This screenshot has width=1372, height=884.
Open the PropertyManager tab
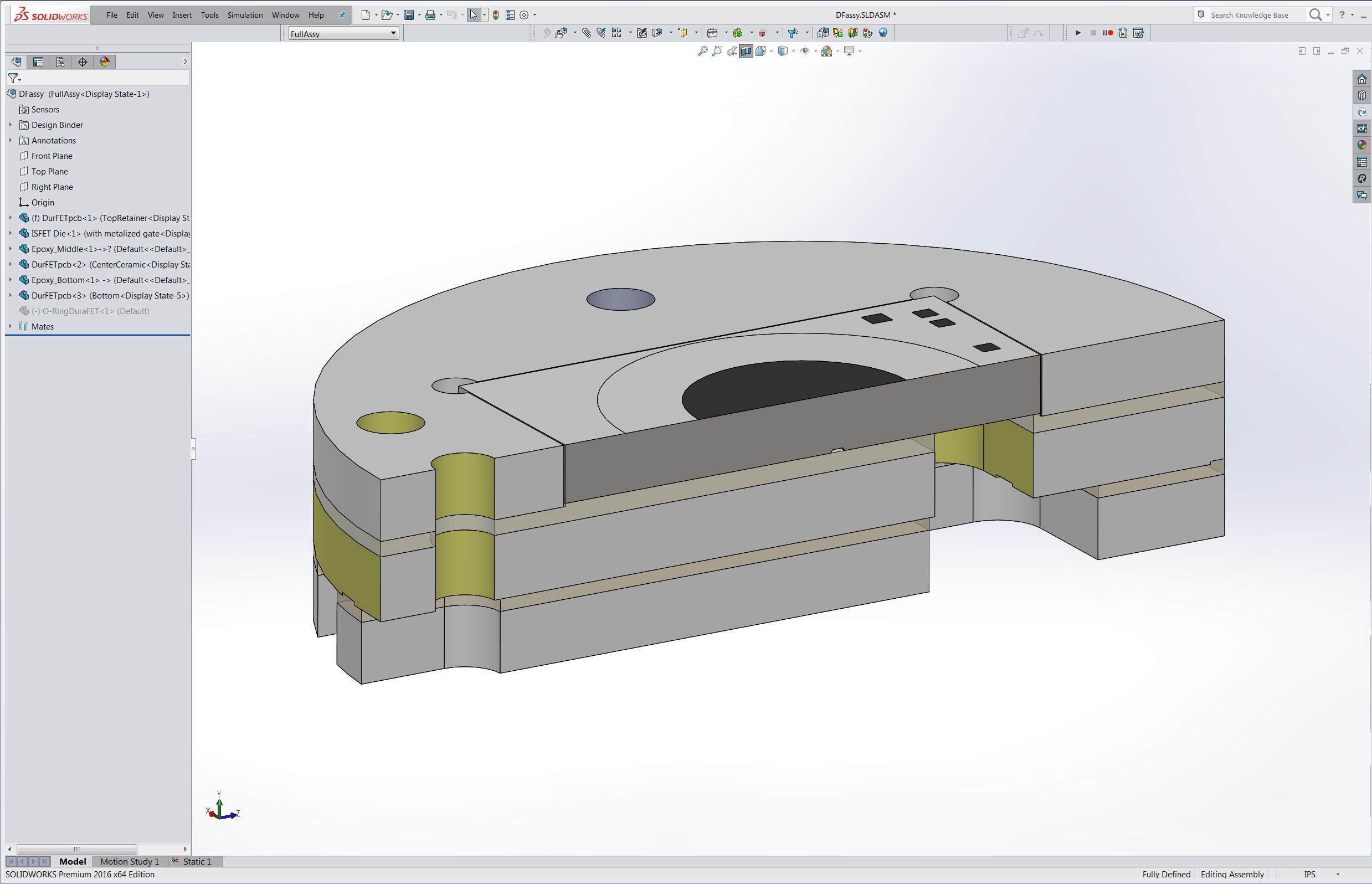coord(38,62)
